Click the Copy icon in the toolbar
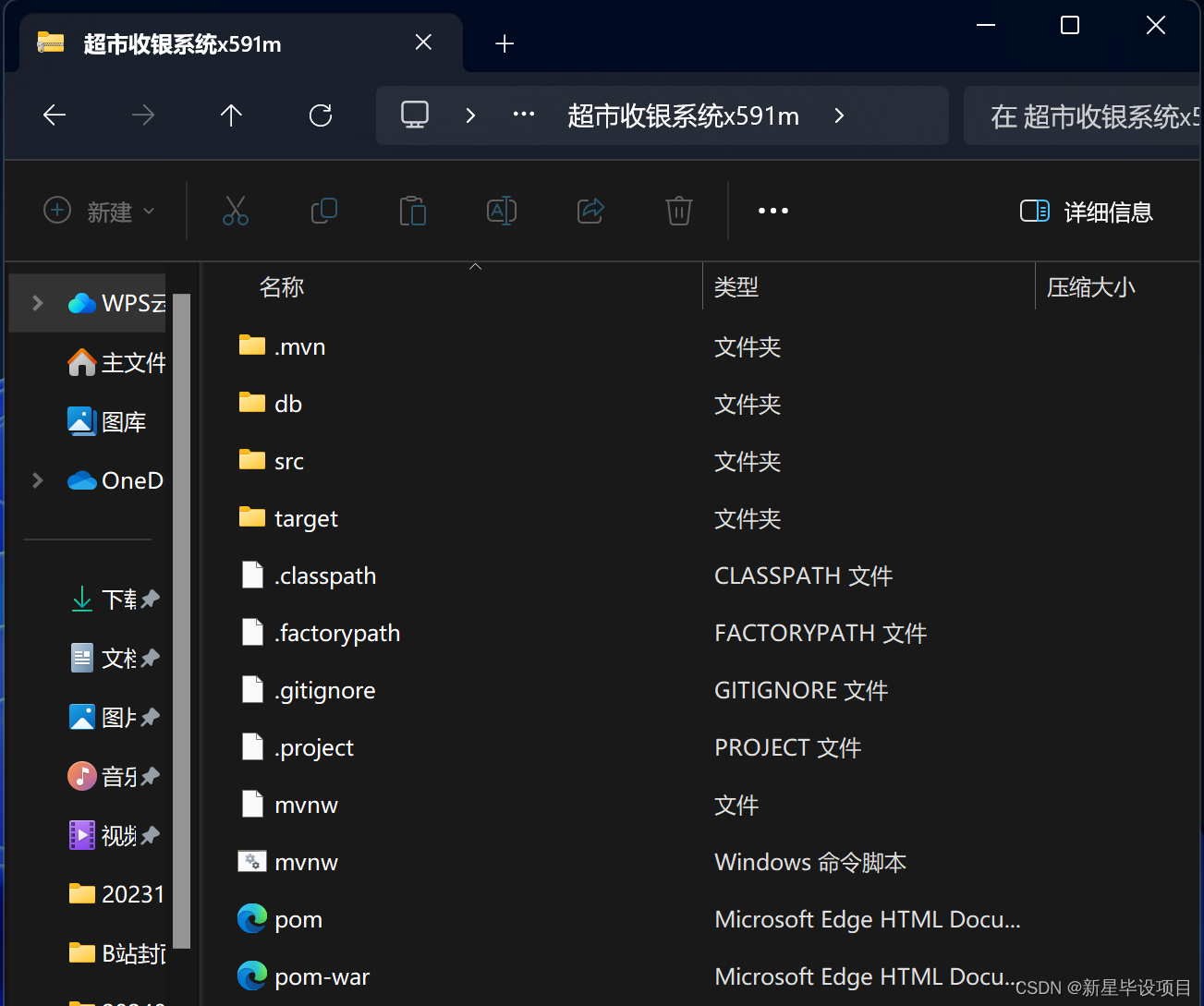The width and height of the screenshot is (1204, 1006). [x=324, y=211]
